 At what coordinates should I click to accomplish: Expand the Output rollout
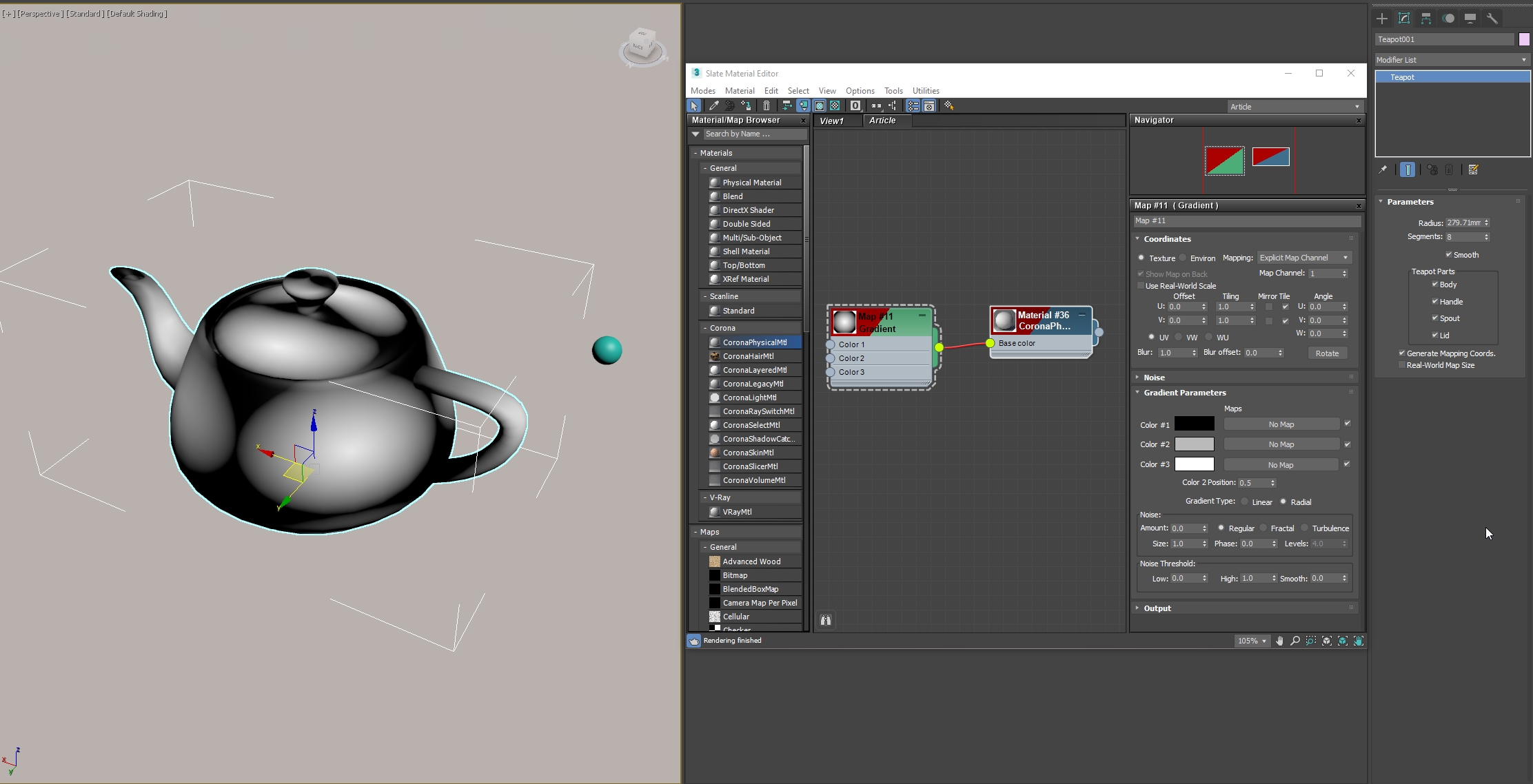click(1157, 608)
